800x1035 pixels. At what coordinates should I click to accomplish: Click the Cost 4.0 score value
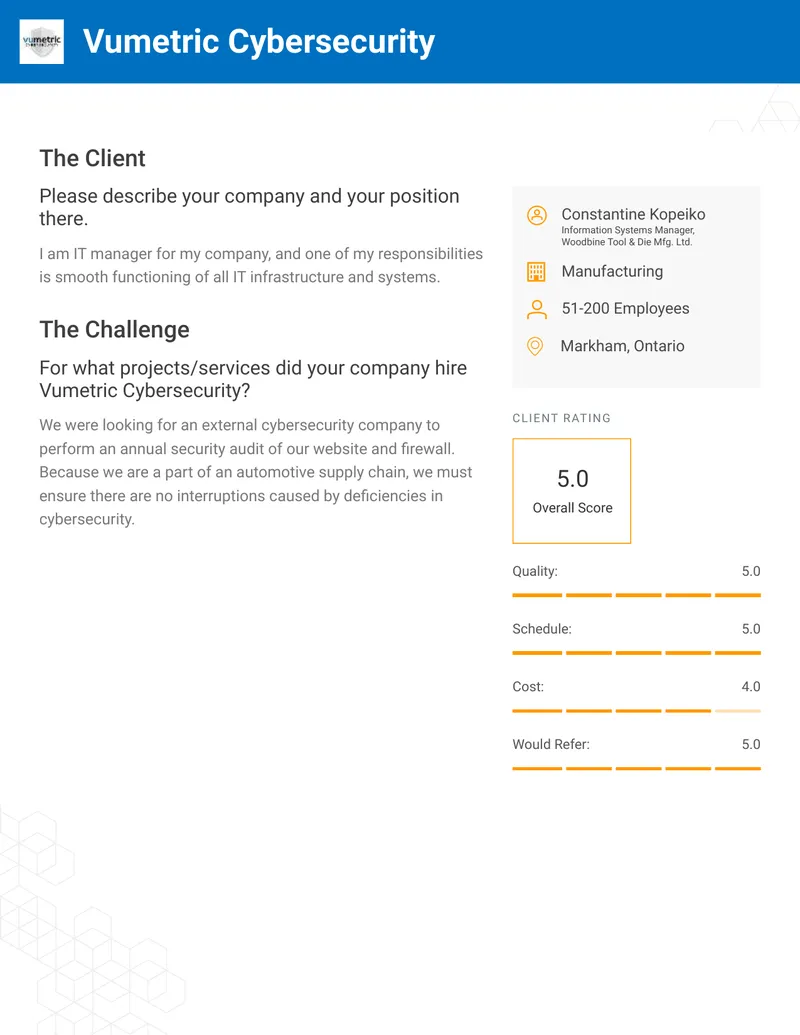point(751,686)
